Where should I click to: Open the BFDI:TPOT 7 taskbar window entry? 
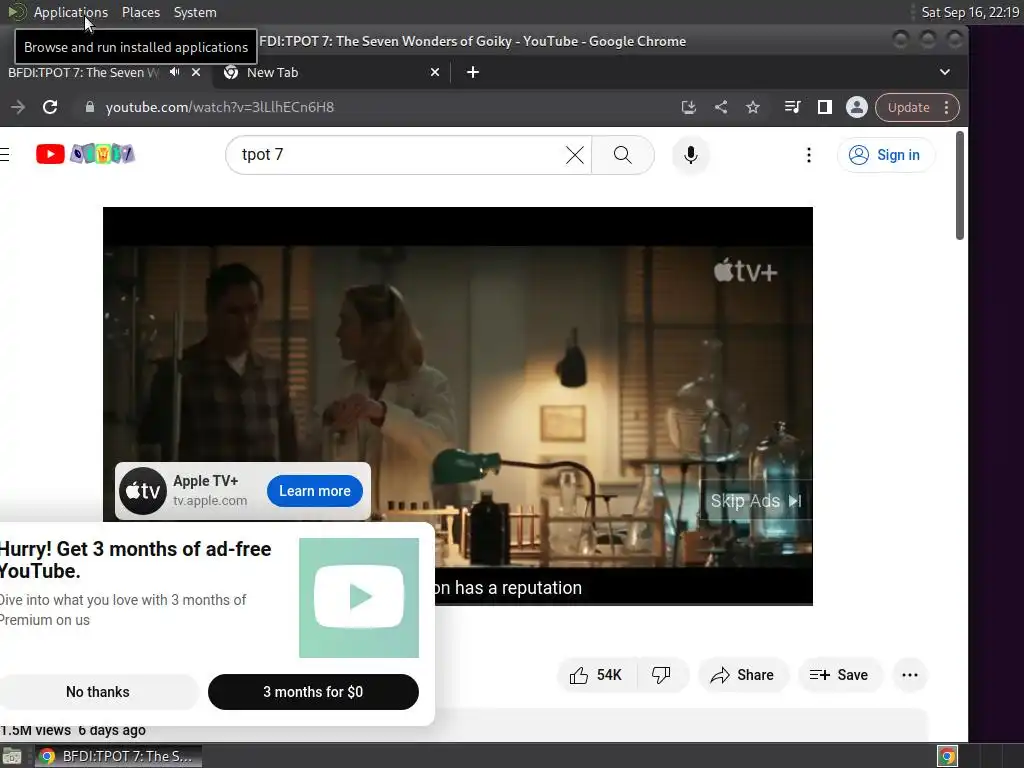coord(119,756)
